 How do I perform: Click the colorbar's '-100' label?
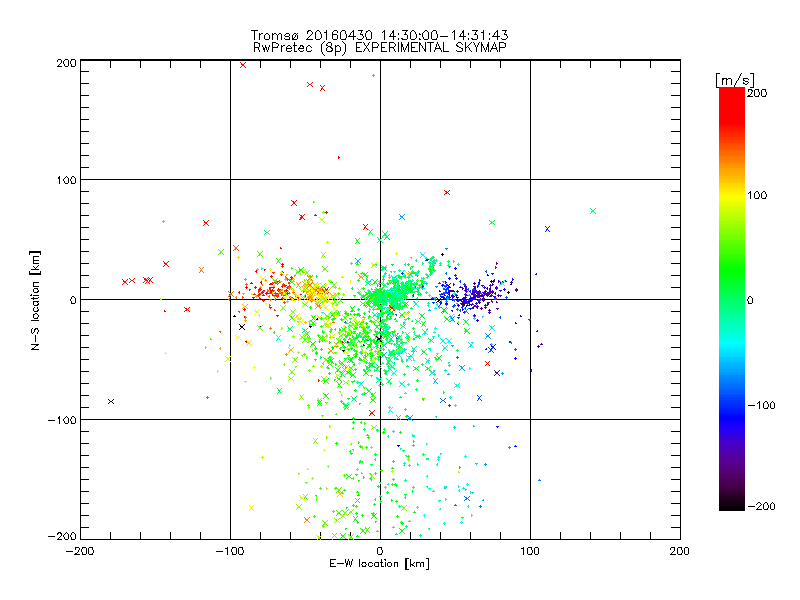pyautogui.click(x=761, y=405)
